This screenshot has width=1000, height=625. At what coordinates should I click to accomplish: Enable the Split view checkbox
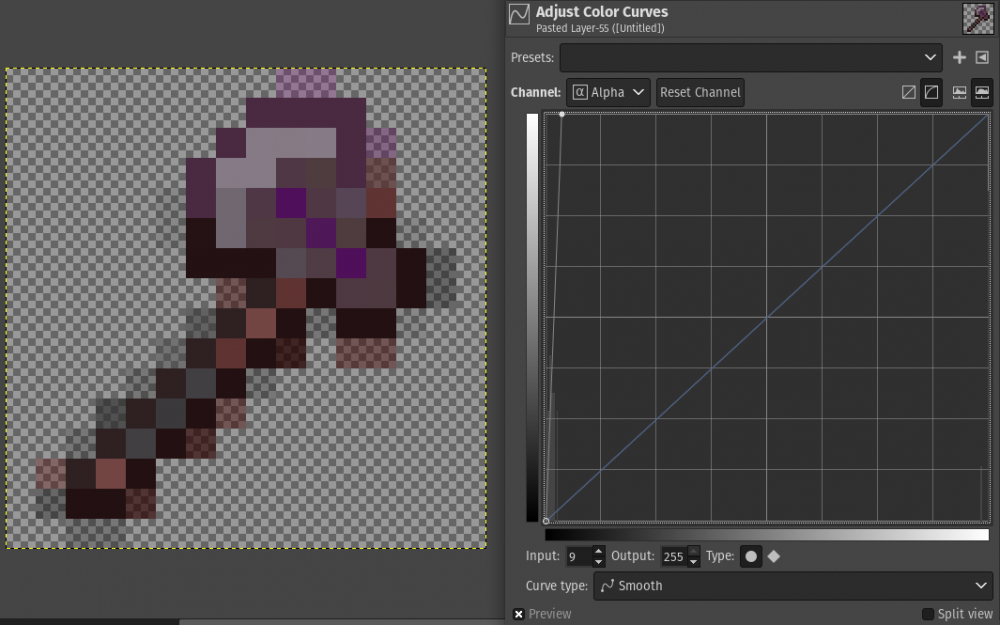928,614
